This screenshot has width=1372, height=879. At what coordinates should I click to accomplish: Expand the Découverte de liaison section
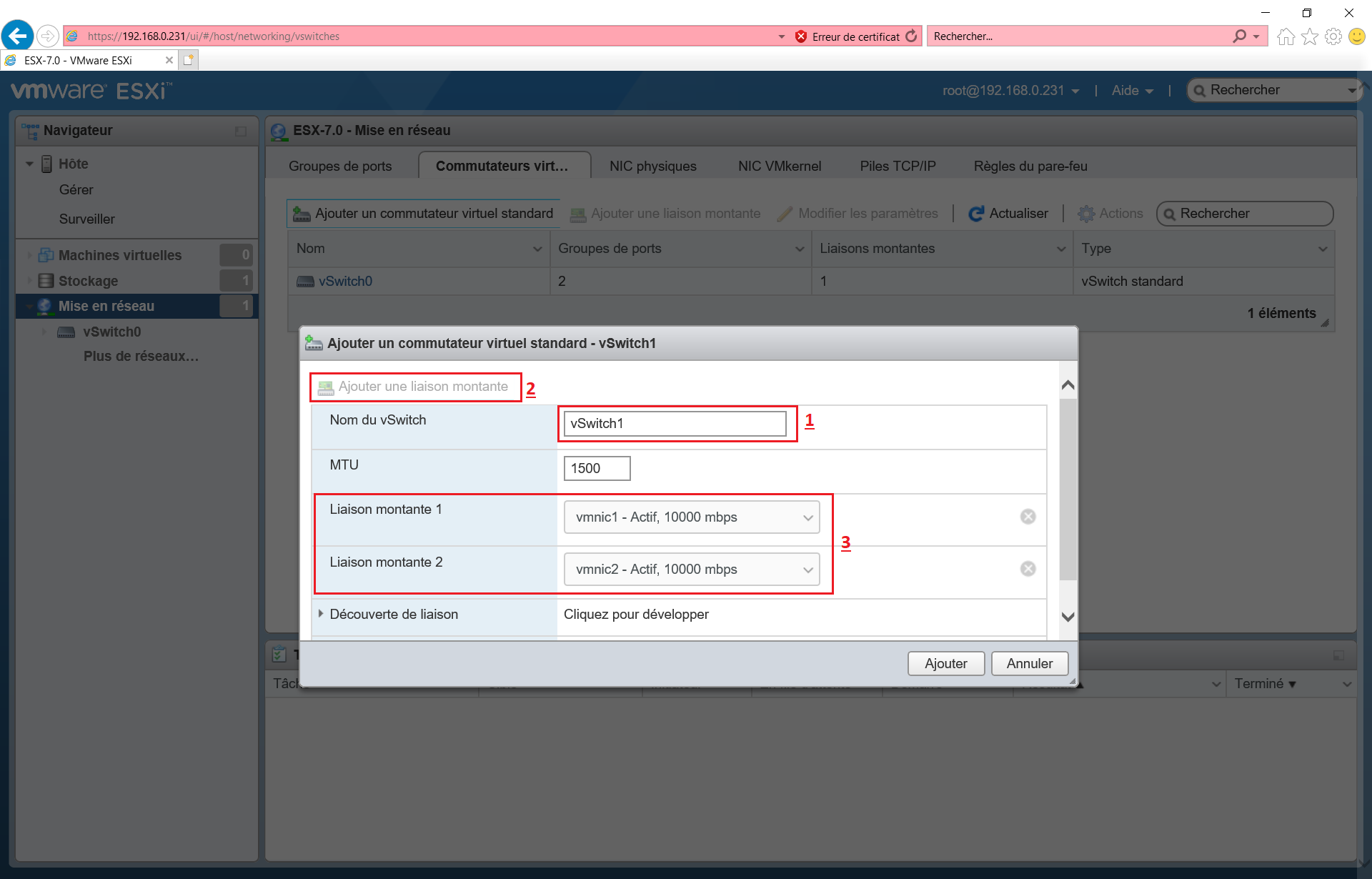[x=320, y=614]
